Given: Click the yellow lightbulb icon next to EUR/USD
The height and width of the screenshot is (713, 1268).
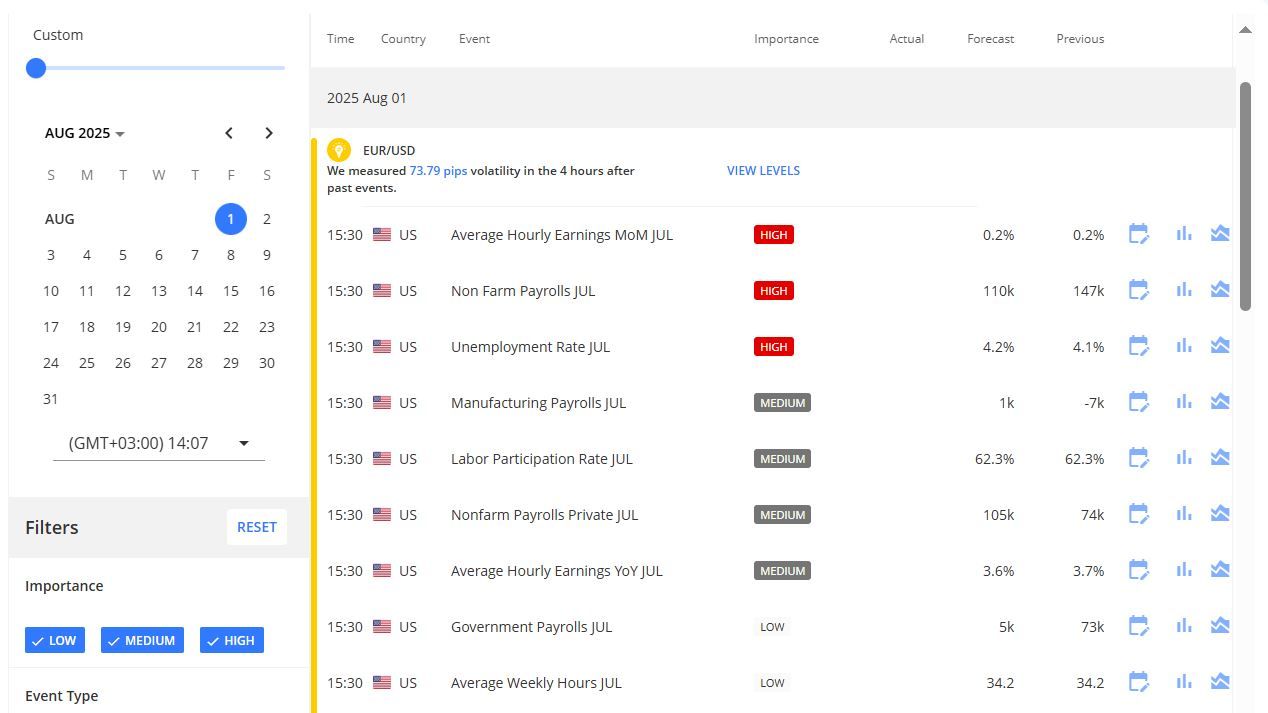Looking at the screenshot, I should 339,150.
